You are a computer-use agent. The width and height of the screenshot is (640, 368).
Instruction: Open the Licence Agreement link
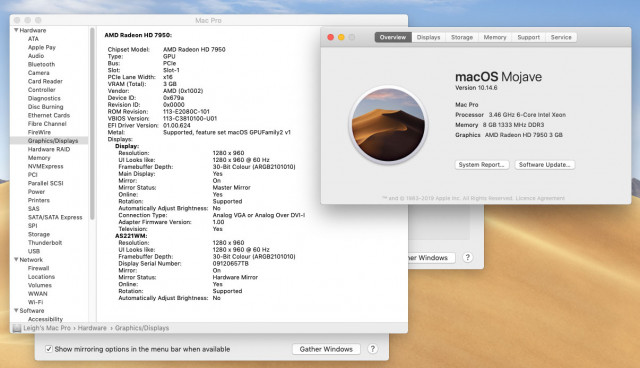point(540,198)
